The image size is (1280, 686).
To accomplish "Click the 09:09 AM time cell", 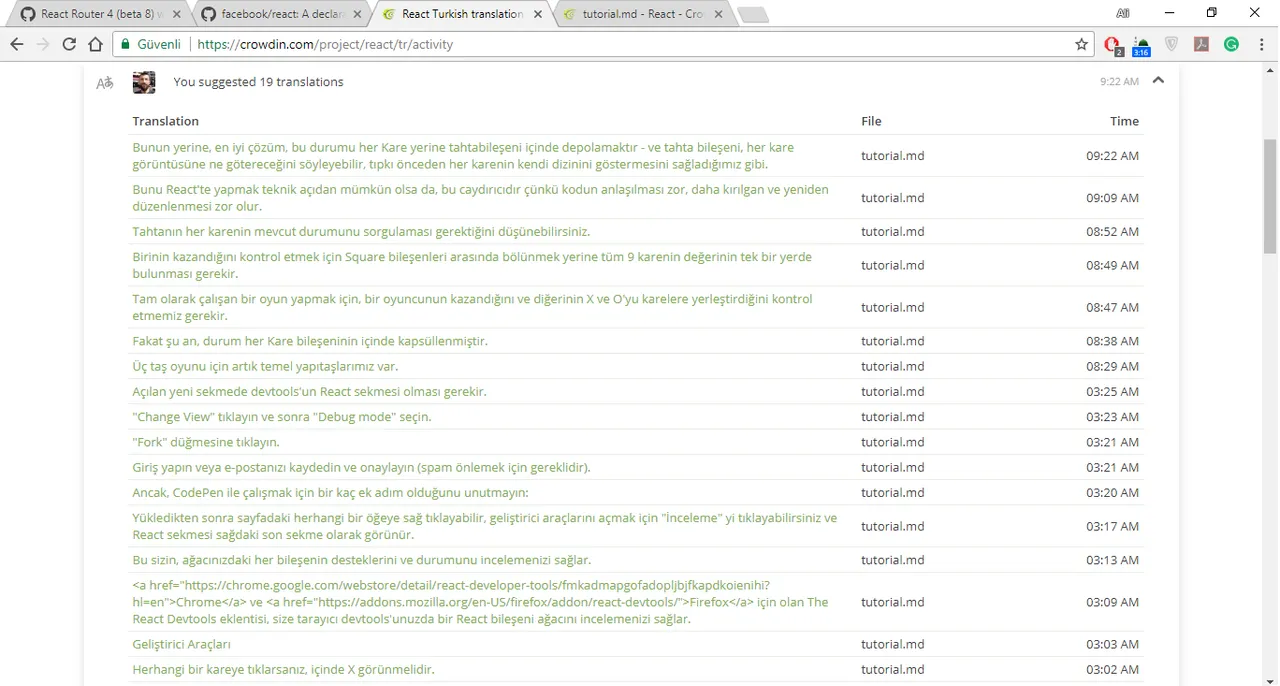I will [1113, 198].
